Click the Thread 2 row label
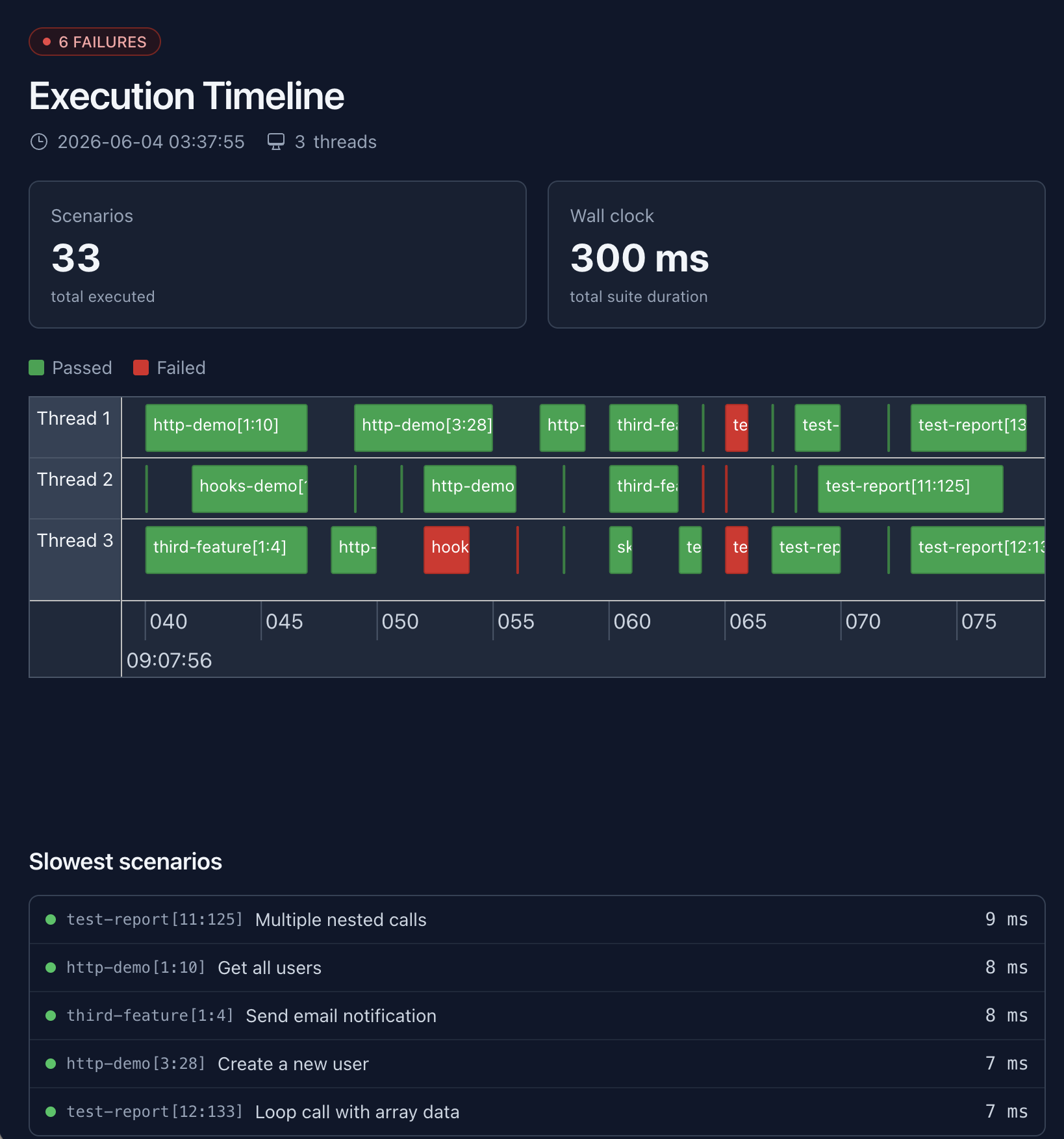The height and width of the screenshot is (1139, 1064). pos(75,479)
